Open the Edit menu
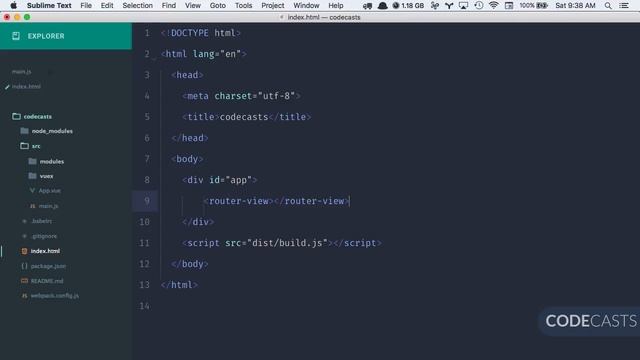This screenshot has width=640, height=360. (x=107, y=5)
